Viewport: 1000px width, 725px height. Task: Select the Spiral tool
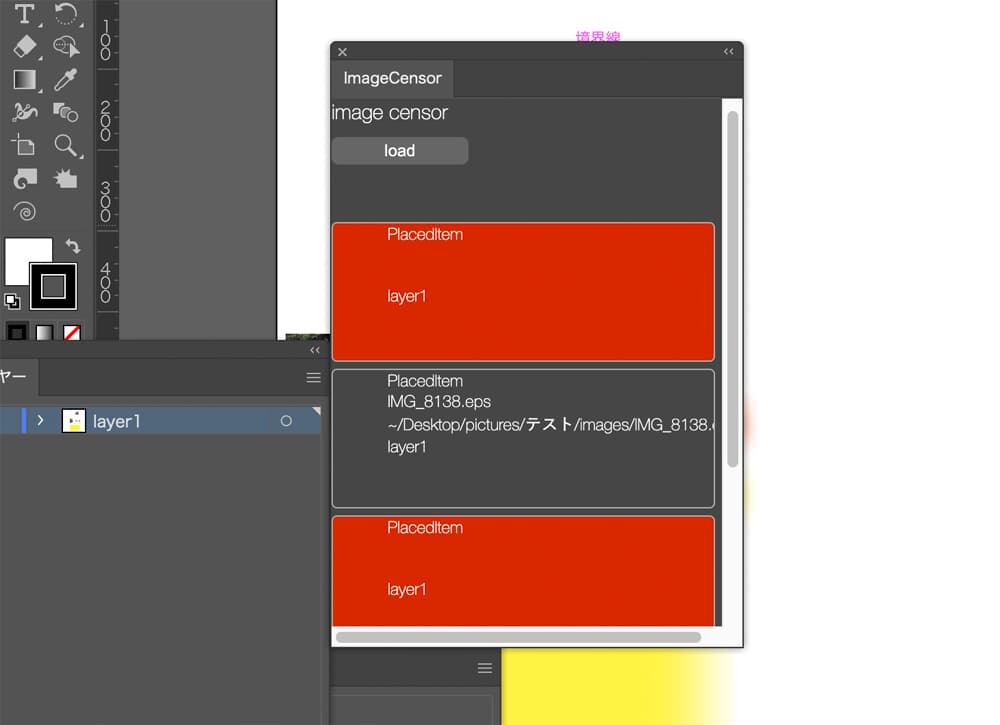click(x=25, y=211)
